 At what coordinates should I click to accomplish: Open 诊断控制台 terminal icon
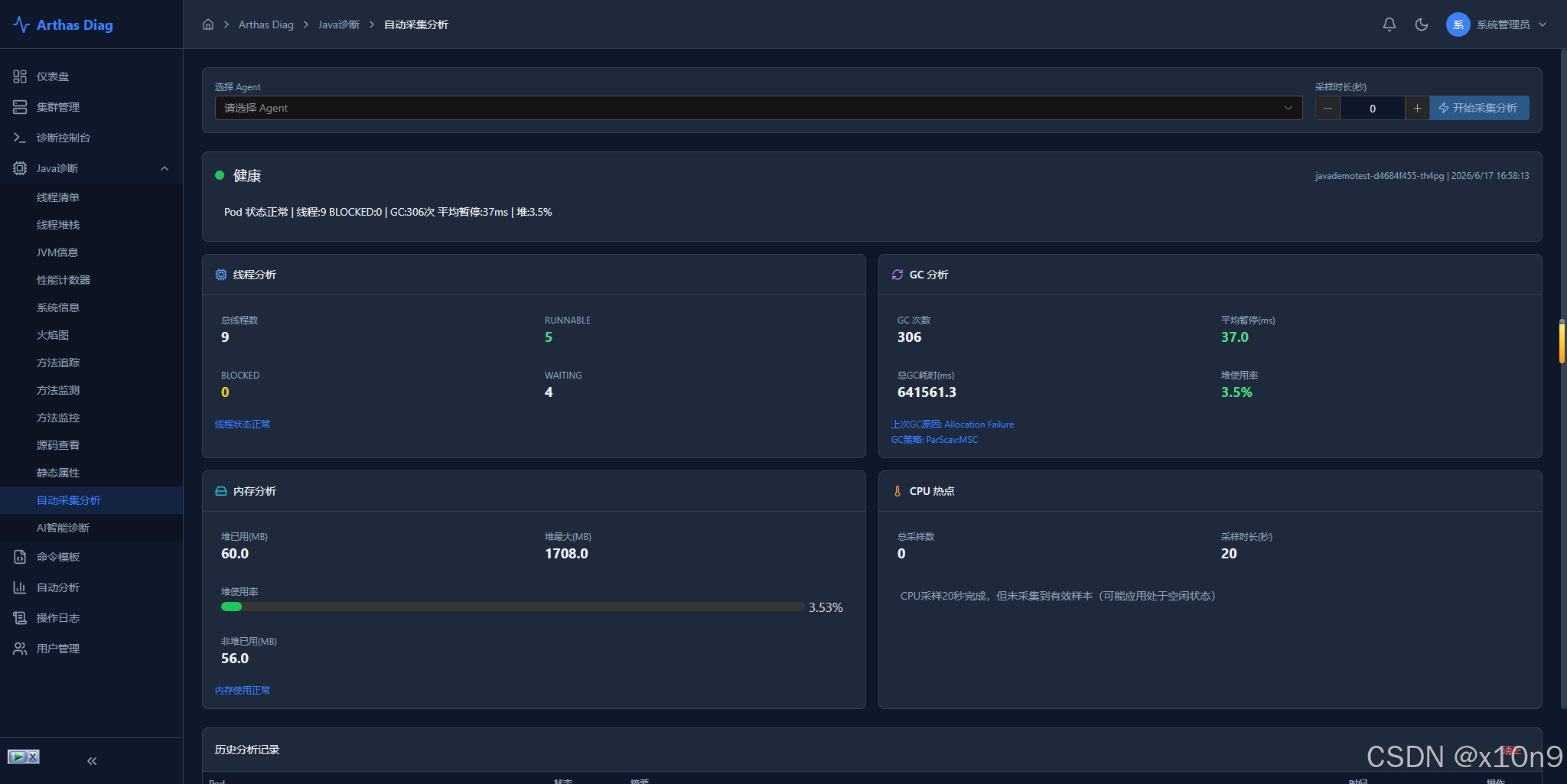[20, 138]
